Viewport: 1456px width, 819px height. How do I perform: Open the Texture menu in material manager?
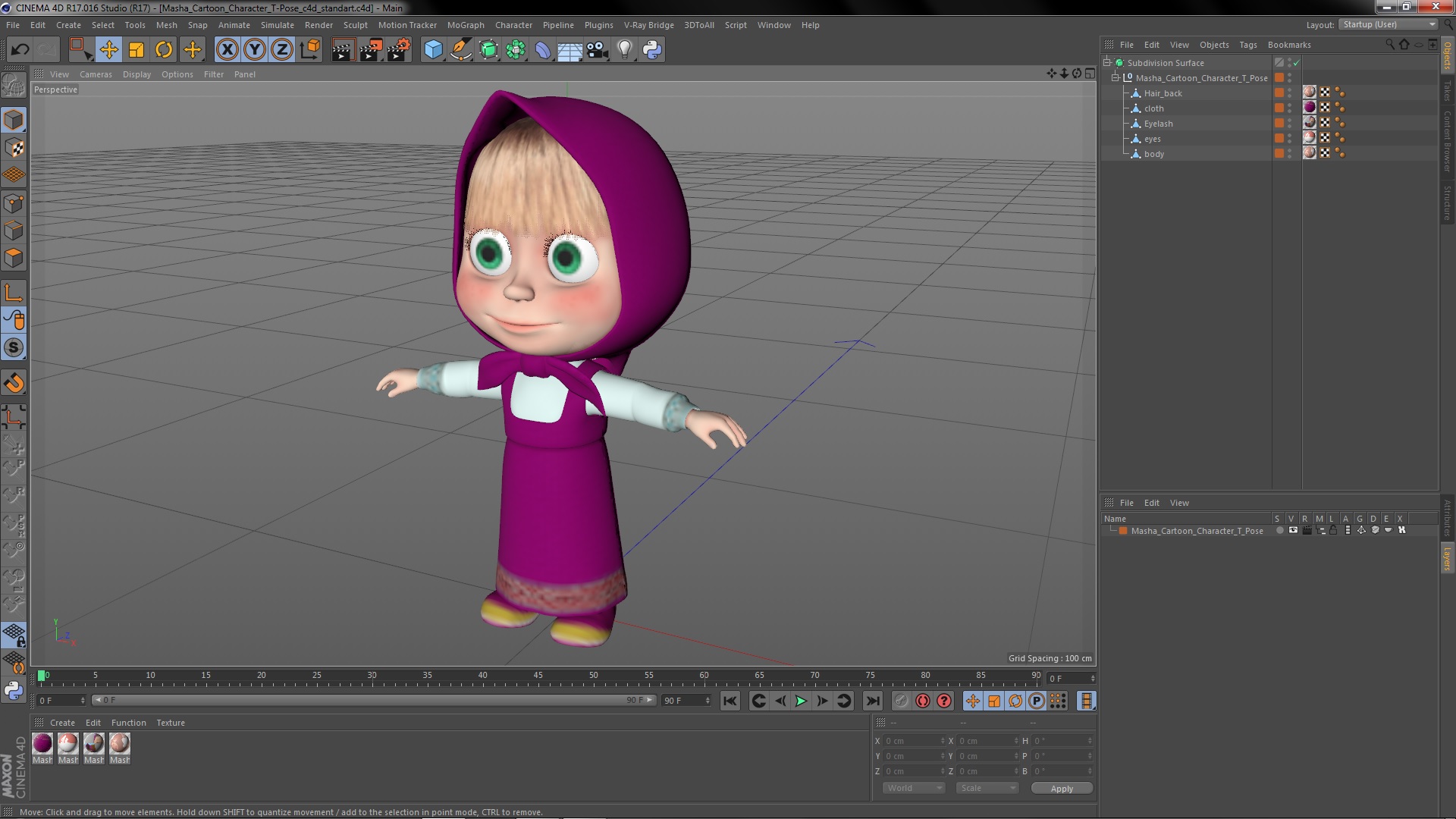tap(170, 723)
